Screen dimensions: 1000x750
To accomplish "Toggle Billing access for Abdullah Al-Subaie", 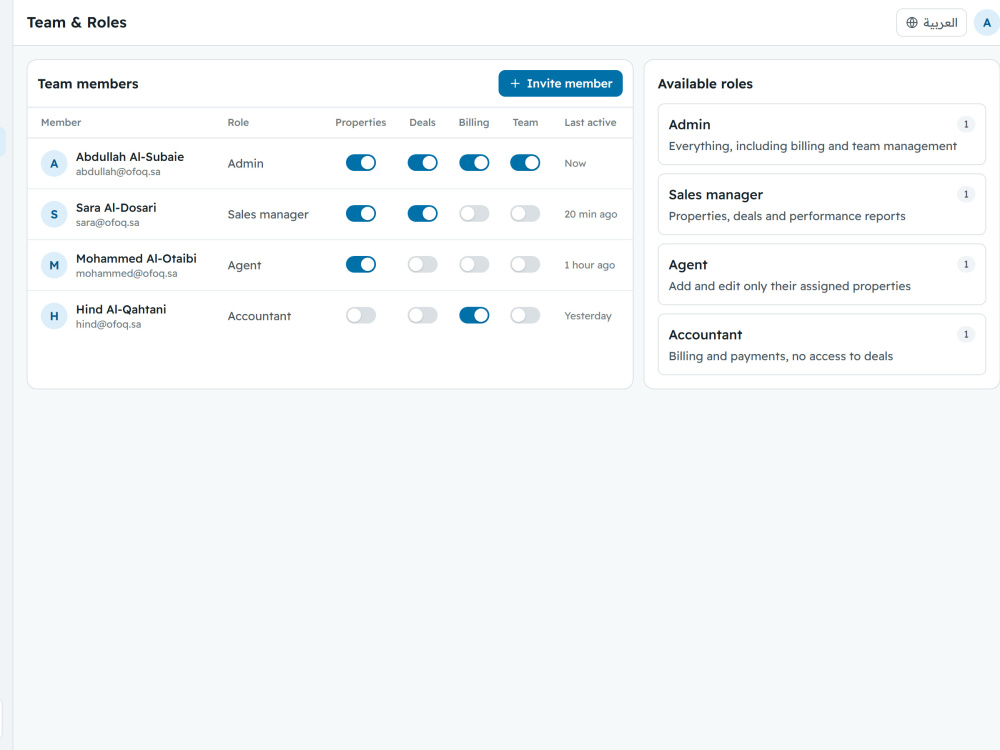I will click(x=474, y=163).
